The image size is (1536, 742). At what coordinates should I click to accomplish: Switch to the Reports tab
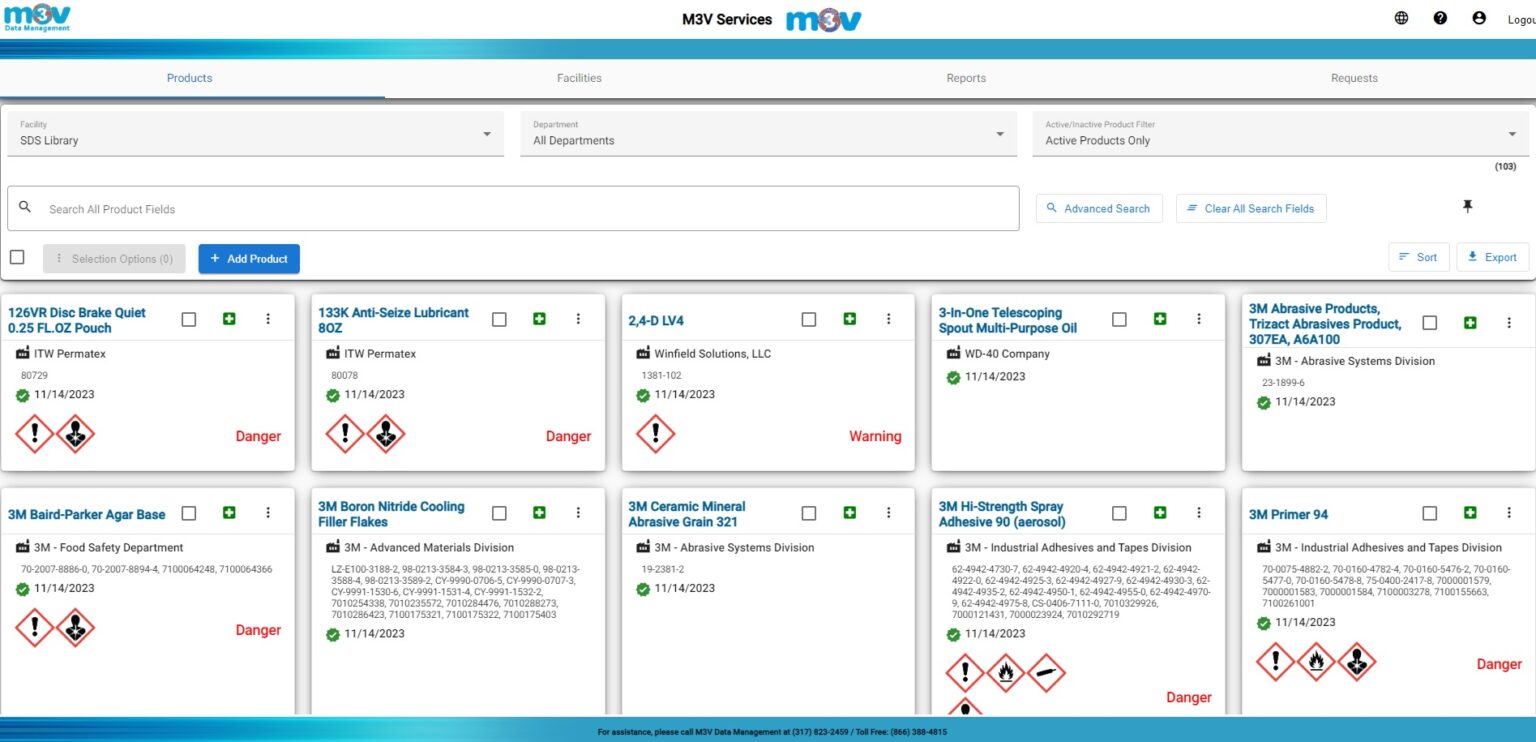click(965, 77)
